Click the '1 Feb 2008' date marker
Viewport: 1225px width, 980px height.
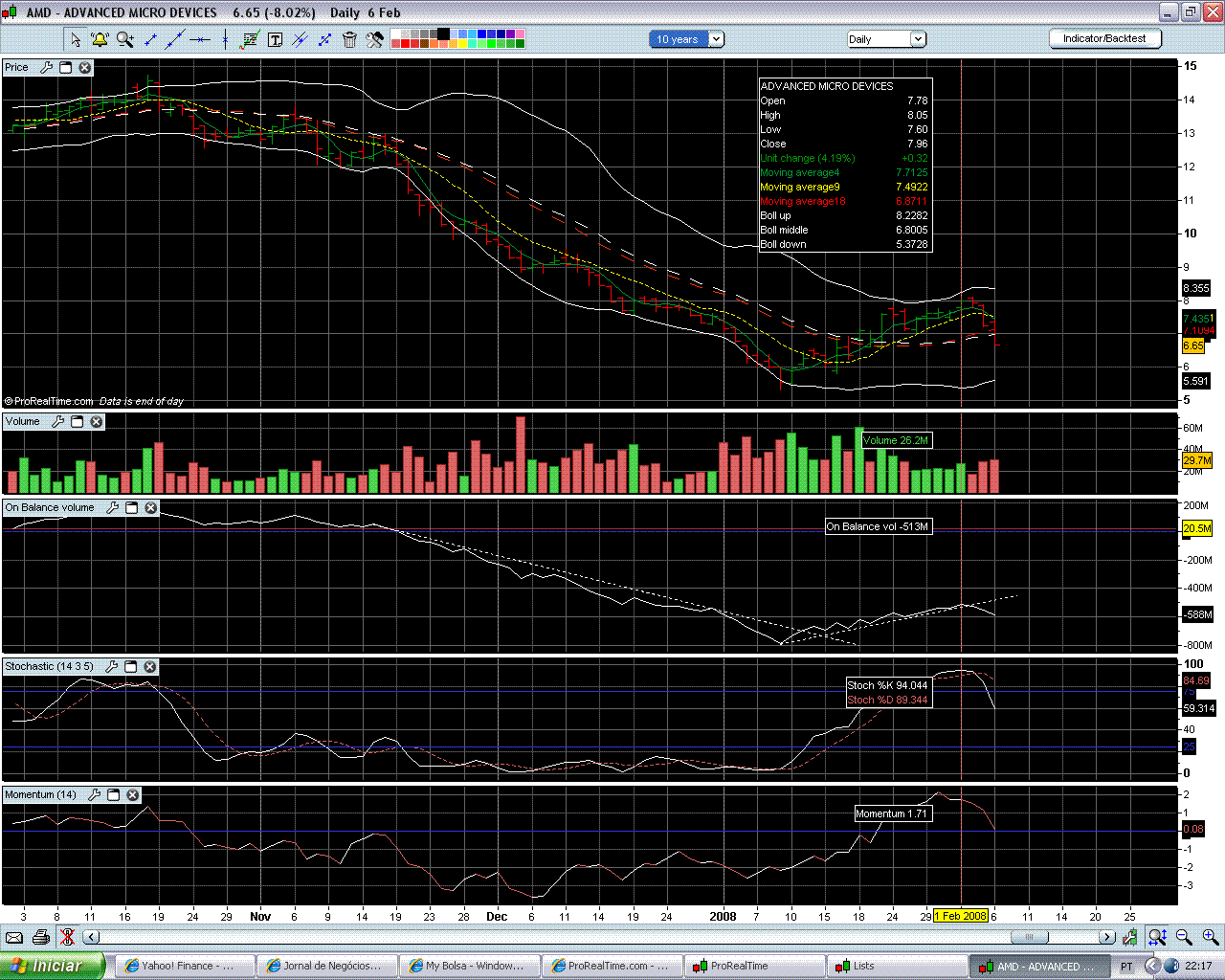point(961,916)
